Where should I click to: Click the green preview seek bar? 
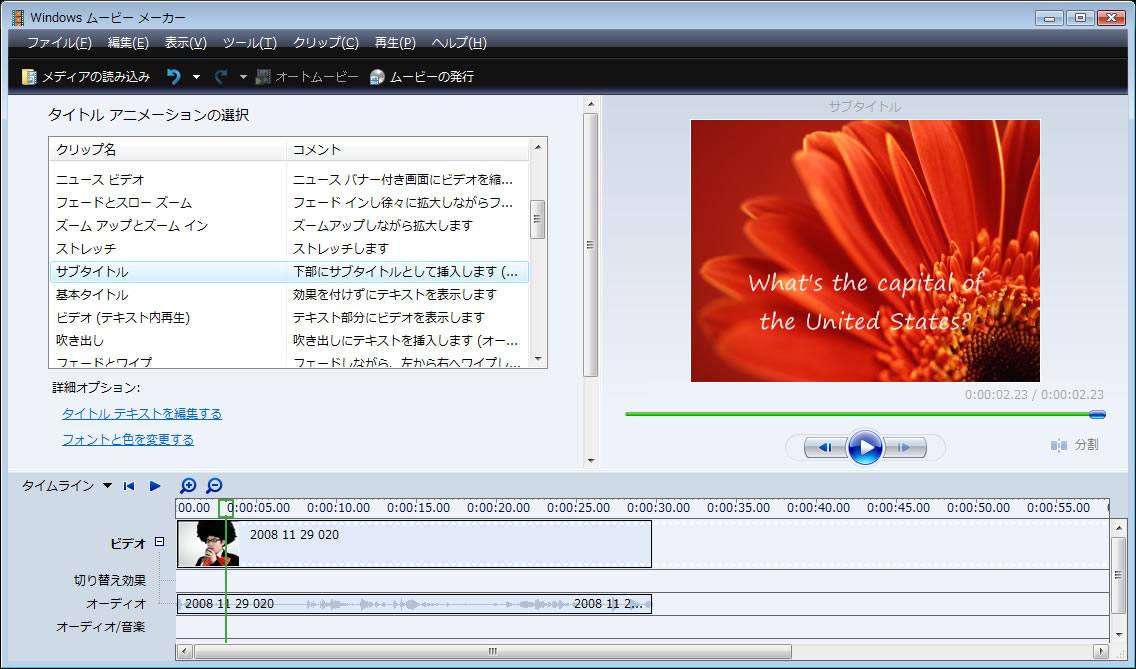[860, 414]
